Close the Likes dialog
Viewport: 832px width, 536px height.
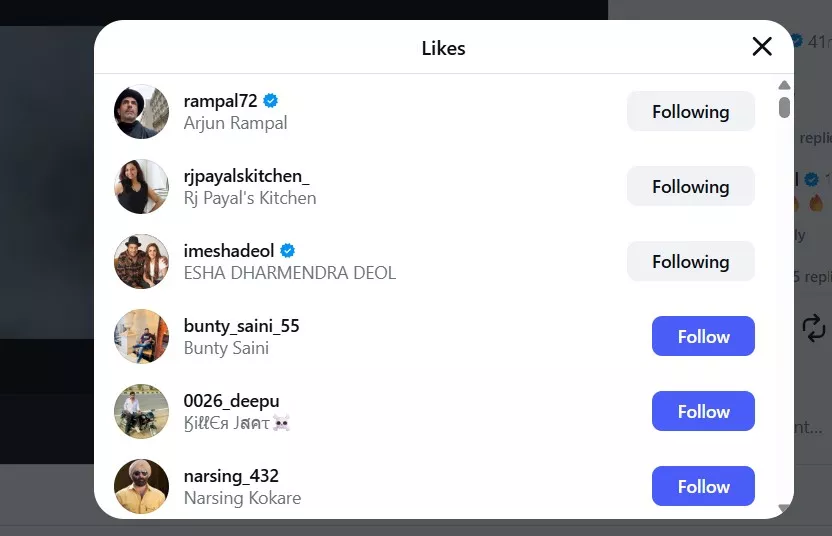pos(762,47)
